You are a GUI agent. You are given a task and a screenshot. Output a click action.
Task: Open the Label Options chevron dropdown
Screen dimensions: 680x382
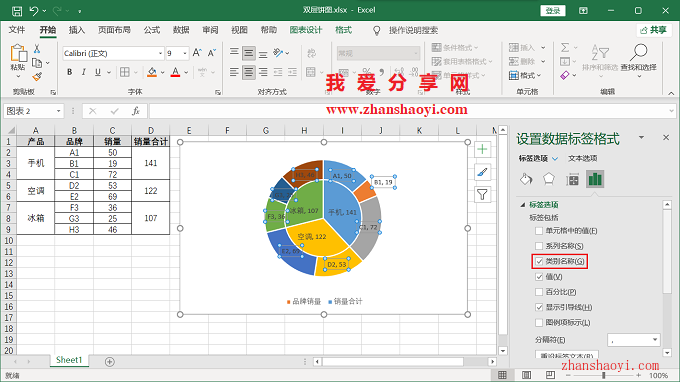click(x=555, y=159)
